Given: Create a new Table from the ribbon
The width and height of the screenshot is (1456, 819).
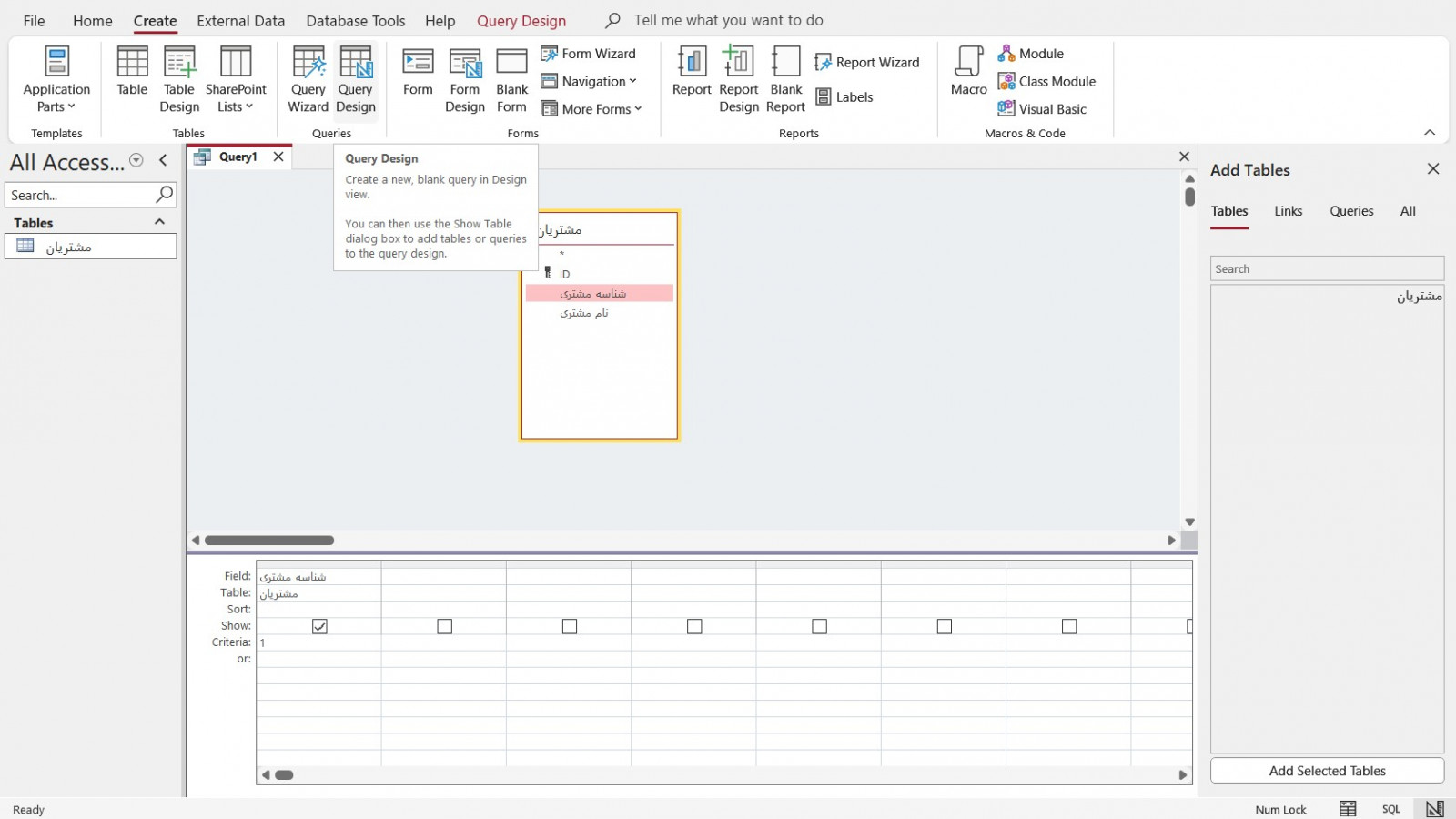Looking at the screenshot, I should pyautogui.click(x=132, y=73).
